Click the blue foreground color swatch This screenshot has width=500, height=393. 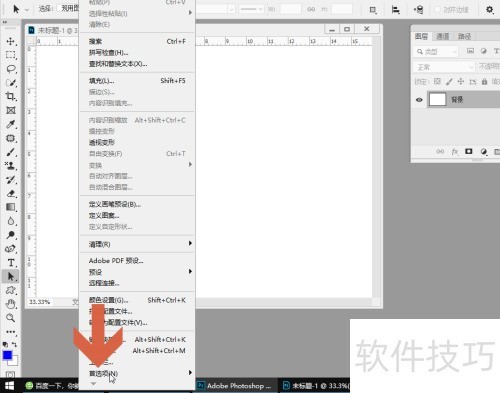[7, 355]
